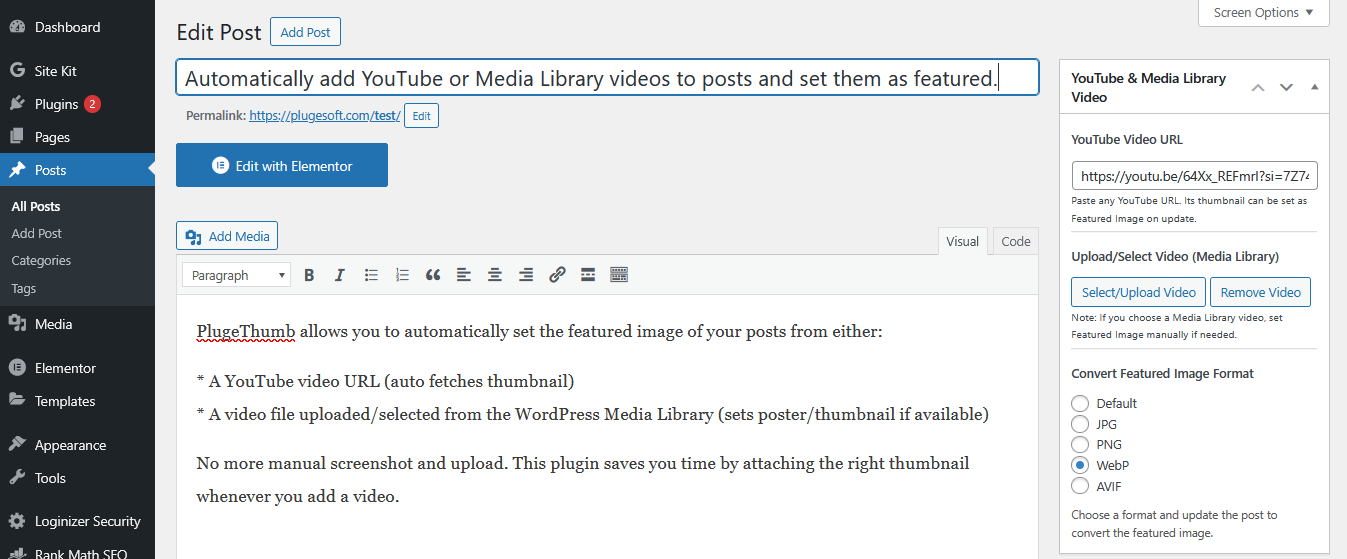Insert a bulleted list
Image resolution: width=1347 pixels, height=559 pixels.
coord(371,275)
